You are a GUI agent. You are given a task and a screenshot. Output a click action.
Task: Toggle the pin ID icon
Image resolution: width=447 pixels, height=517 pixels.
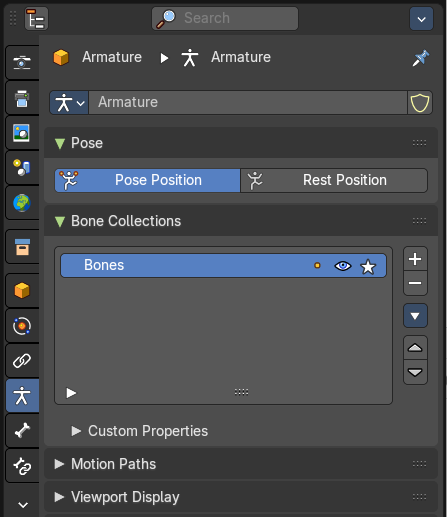click(x=421, y=58)
